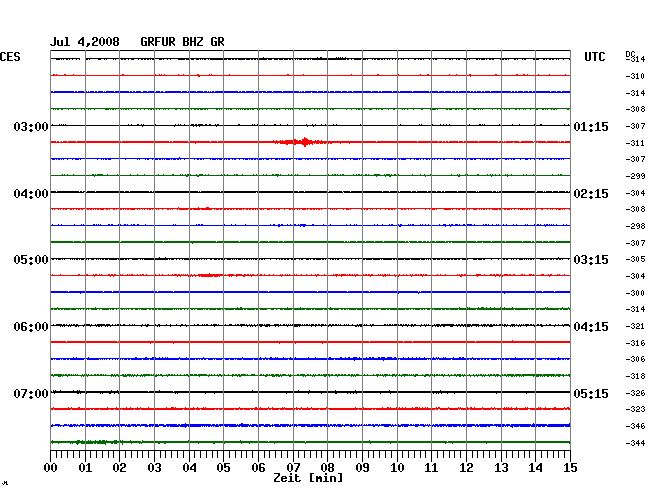The height and width of the screenshot is (494, 650).
Task: Click minute tick label "02" on time axis
Action: [119, 467]
